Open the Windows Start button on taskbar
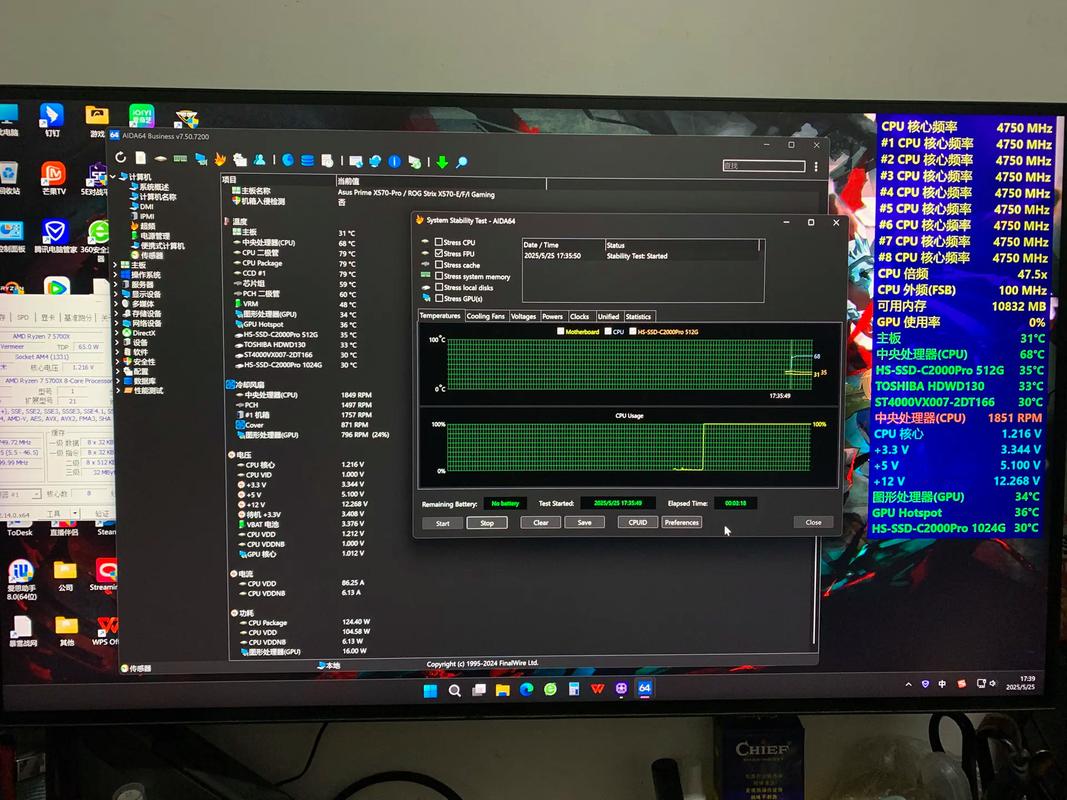 [430, 691]
